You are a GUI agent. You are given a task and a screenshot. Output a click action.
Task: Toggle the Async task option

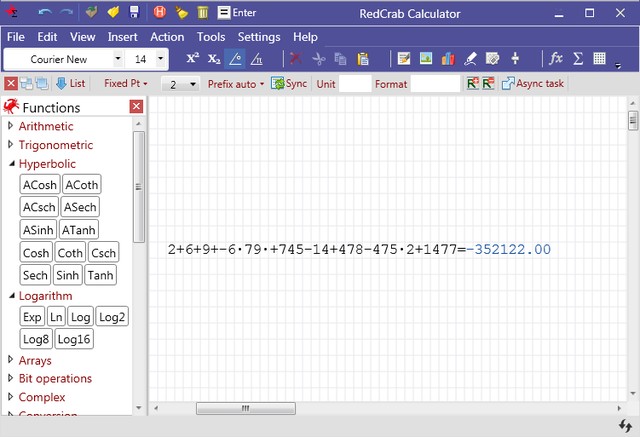(532, 84)
